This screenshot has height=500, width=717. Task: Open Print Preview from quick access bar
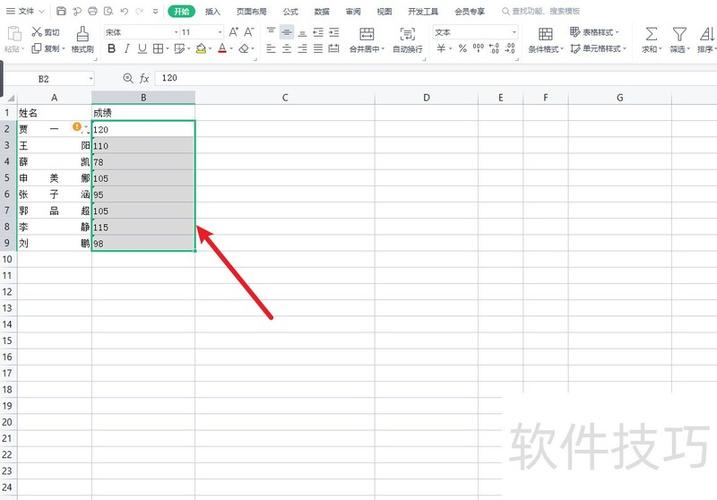(x=108, y=11)
